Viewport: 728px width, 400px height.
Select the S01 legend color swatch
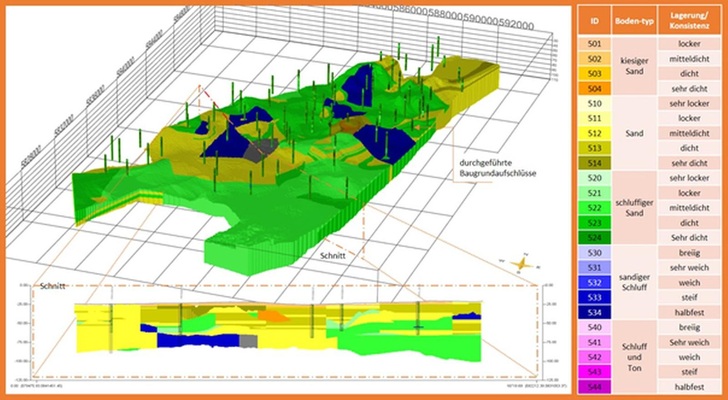tap(594, 44)
